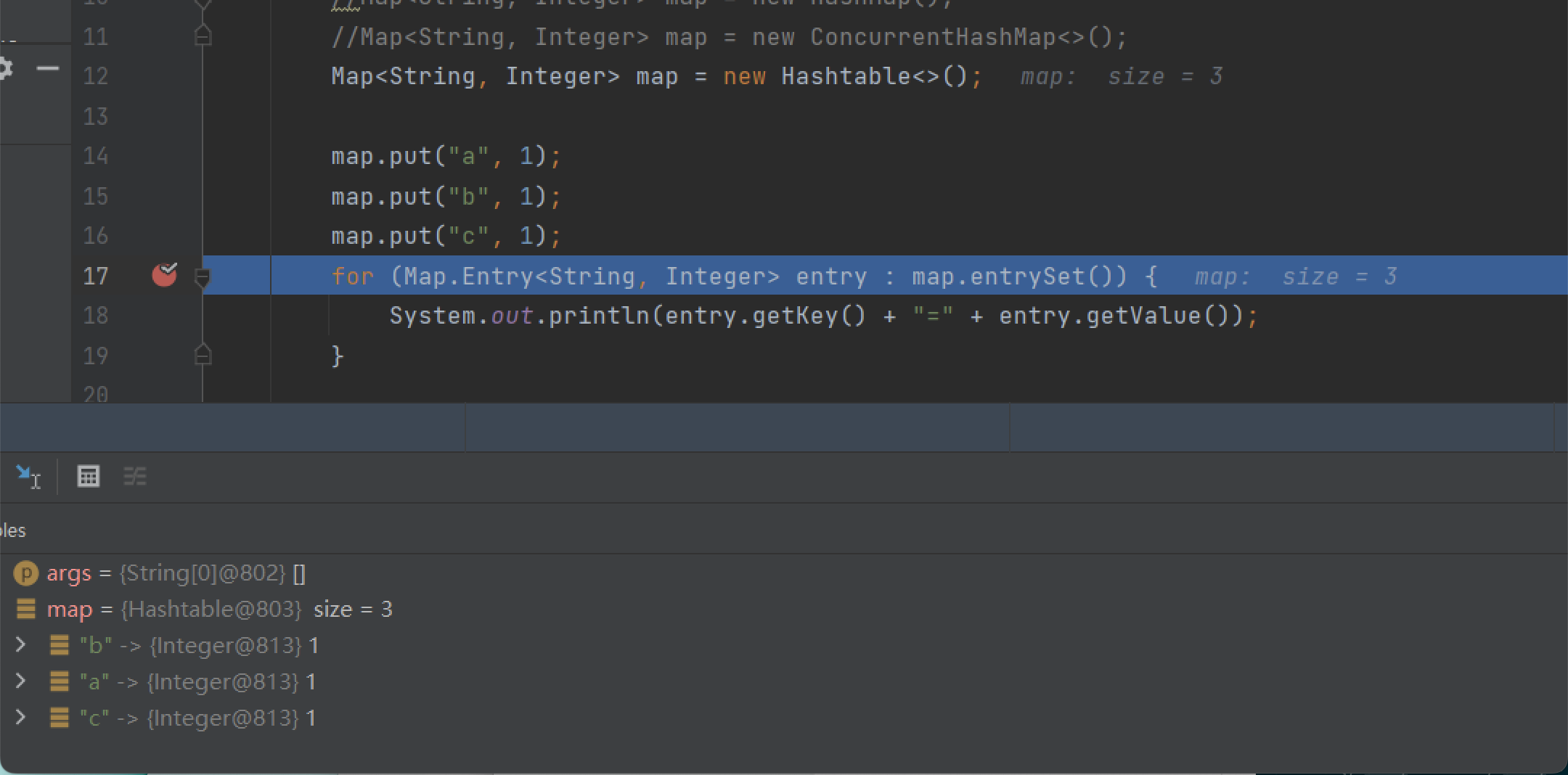Image resolution: width=1568 pixels, height=775 pixels.
Task: Click the inline size hint on line 17
Action: tap(1295, 276)
